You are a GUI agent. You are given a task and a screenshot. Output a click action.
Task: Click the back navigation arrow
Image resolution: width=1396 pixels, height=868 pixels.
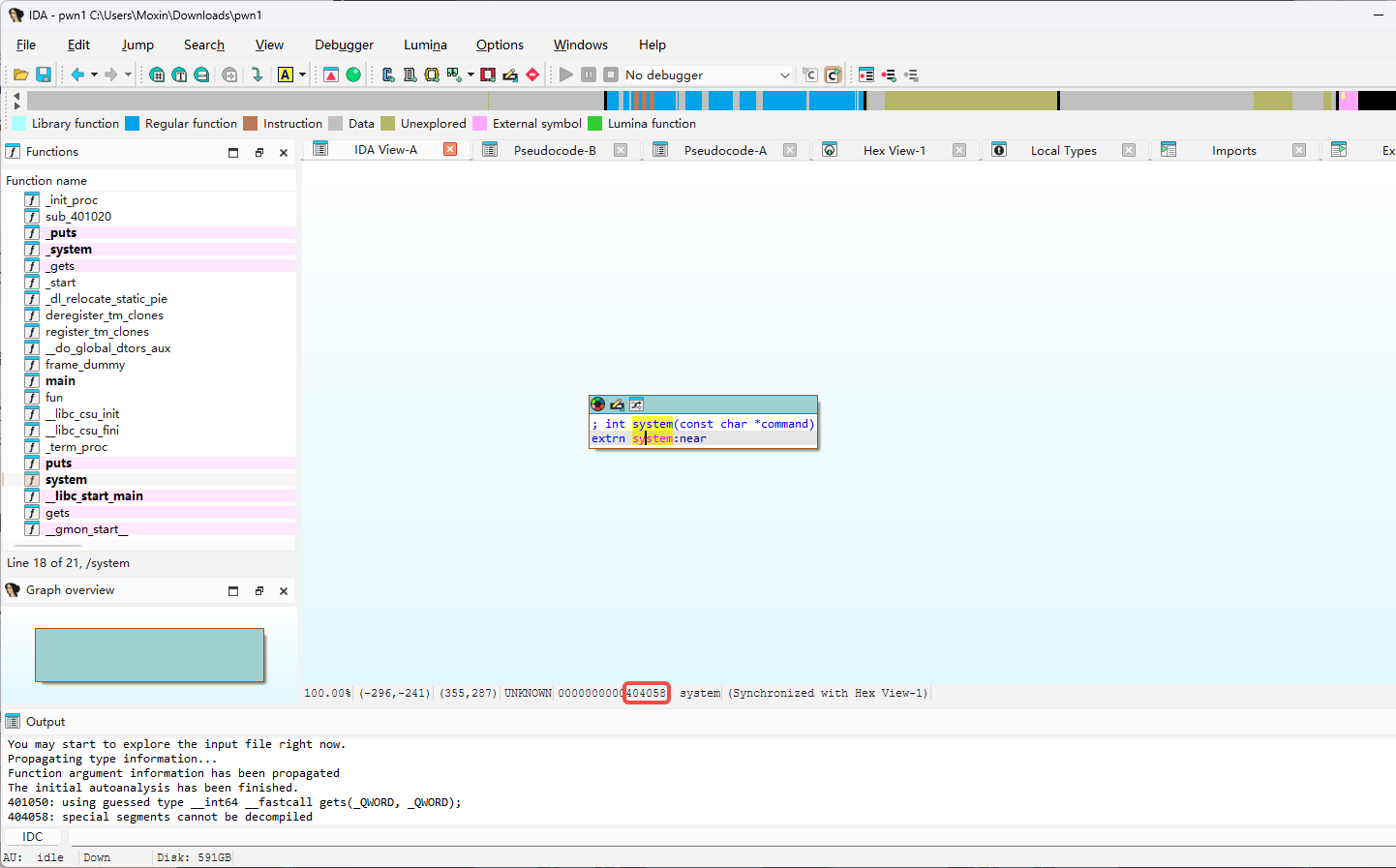pos(77,75)
